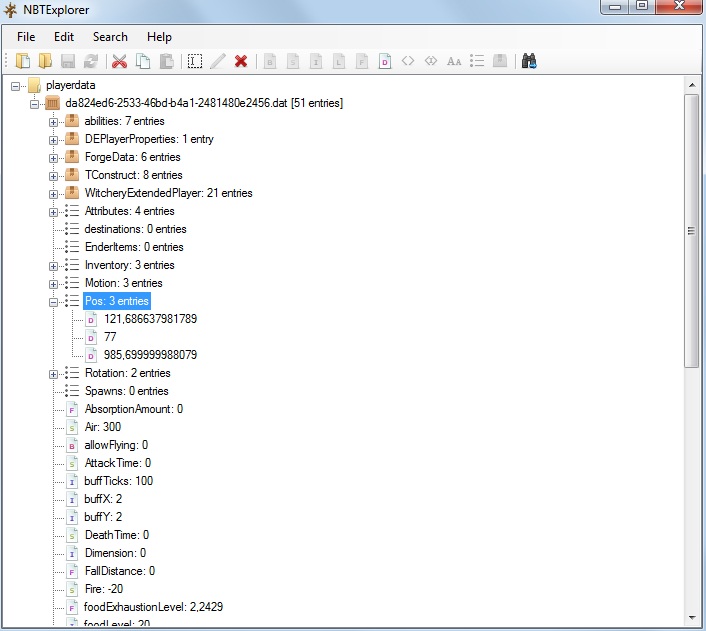Add a Byte tag with B icon
The width and height of the screenshot is (706, 631).
[x=270, y=61]
